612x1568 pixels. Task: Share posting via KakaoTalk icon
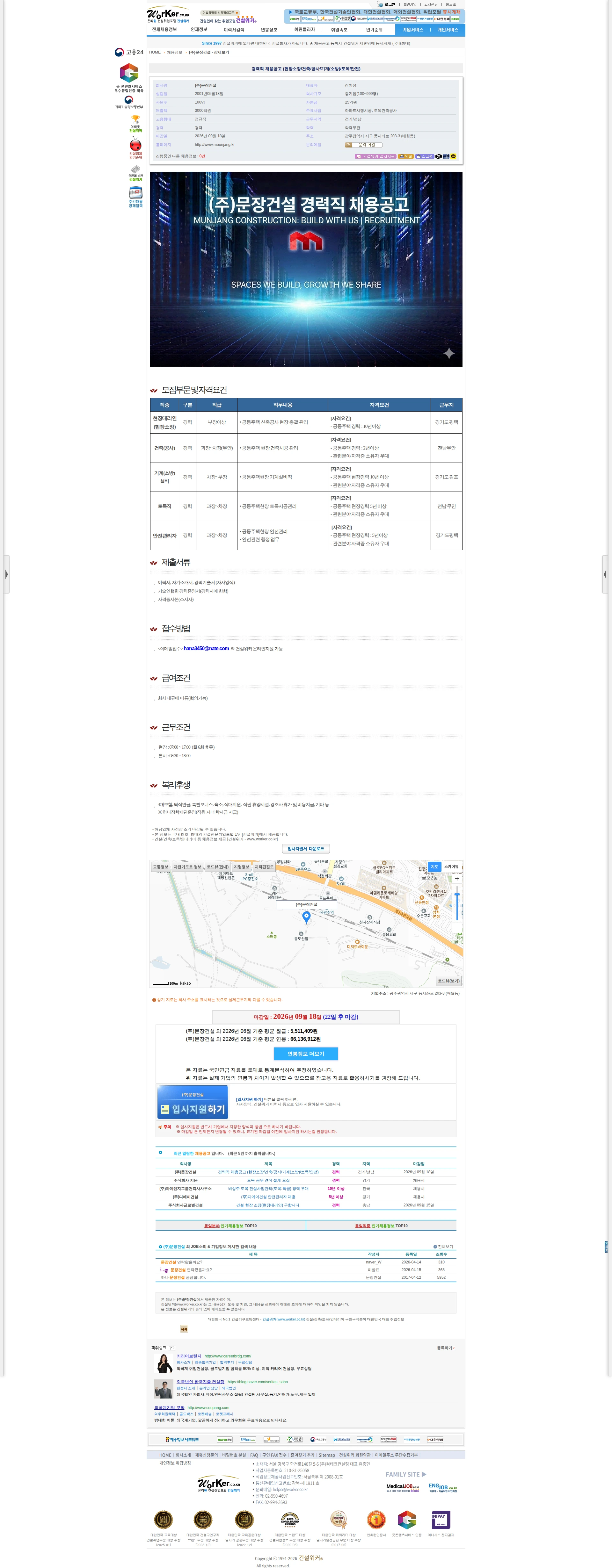(453, 156)
